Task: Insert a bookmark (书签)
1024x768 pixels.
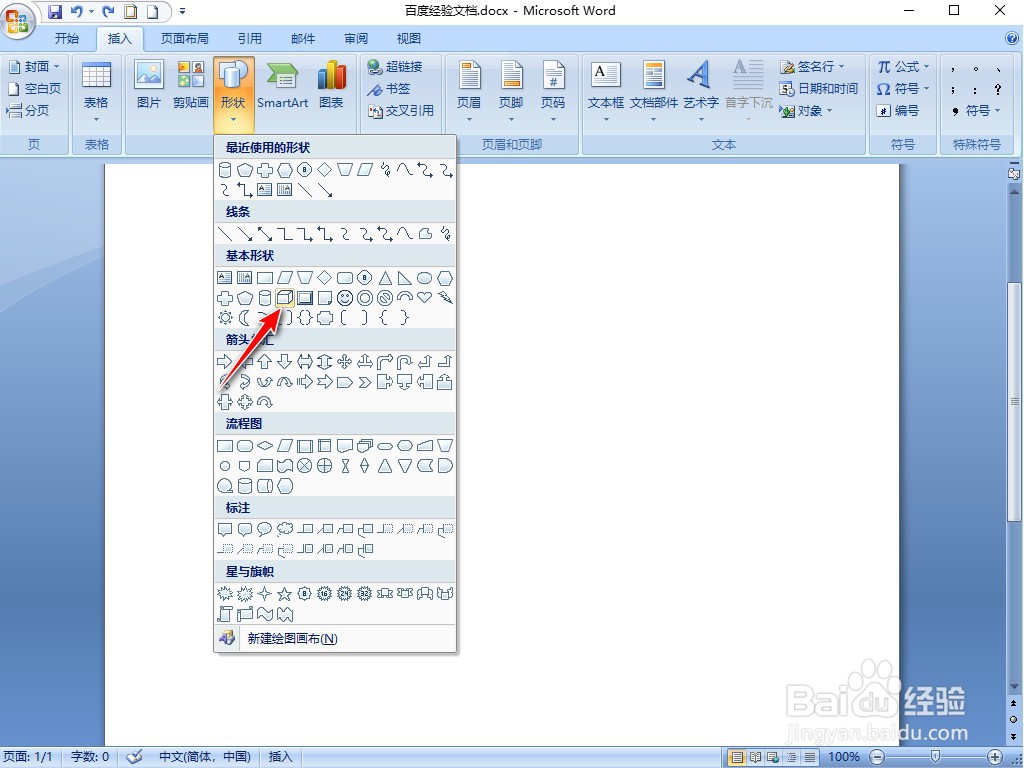Action: click(x=389, y=89)
